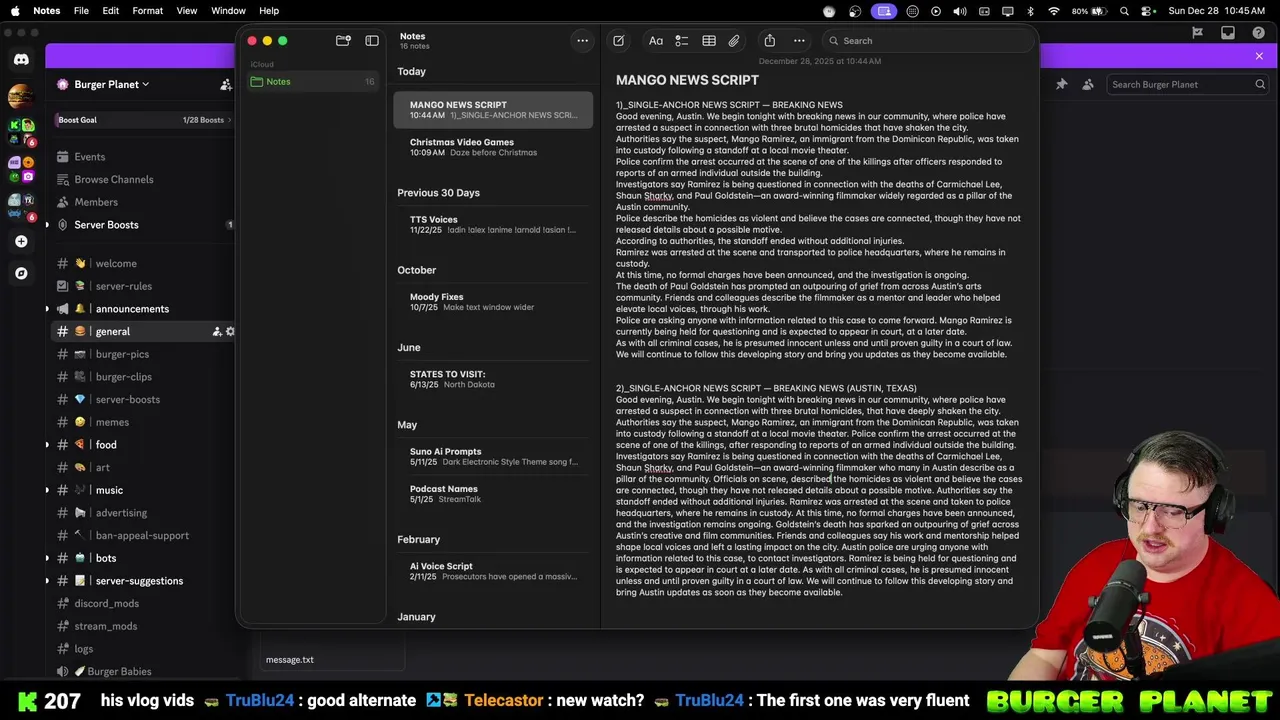Toggle the Notes sidebar visibility

pos(372,41)
